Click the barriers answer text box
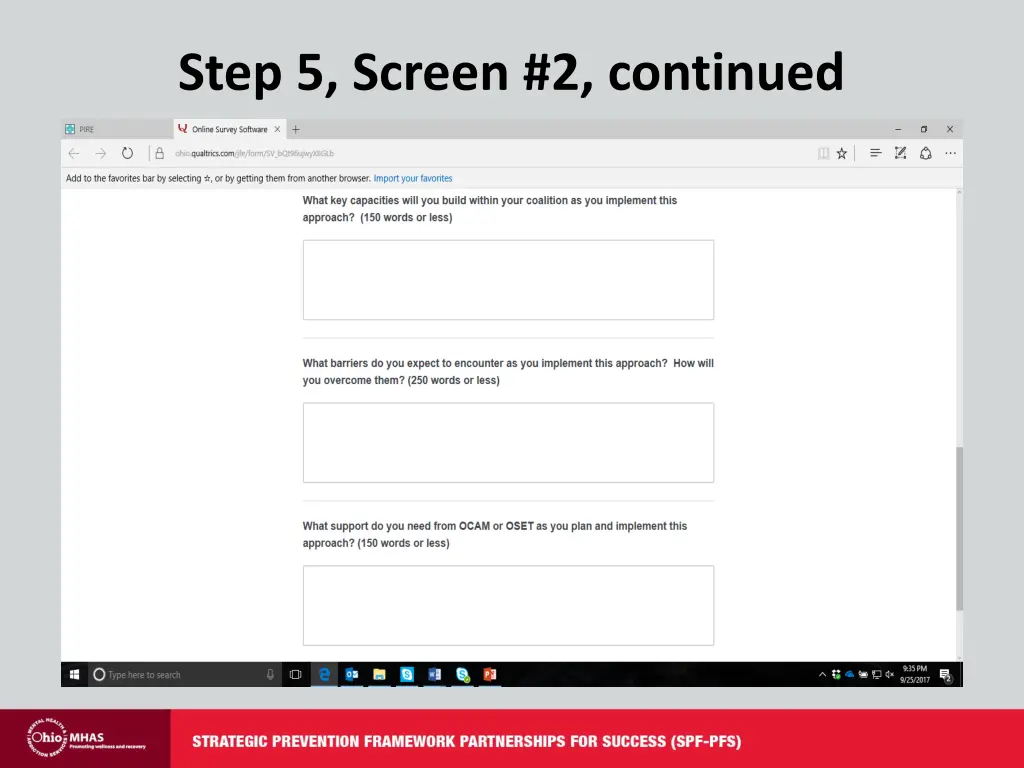Image resolution: width=1024 pixels, height=768 pixels. (x=508, y=442)
